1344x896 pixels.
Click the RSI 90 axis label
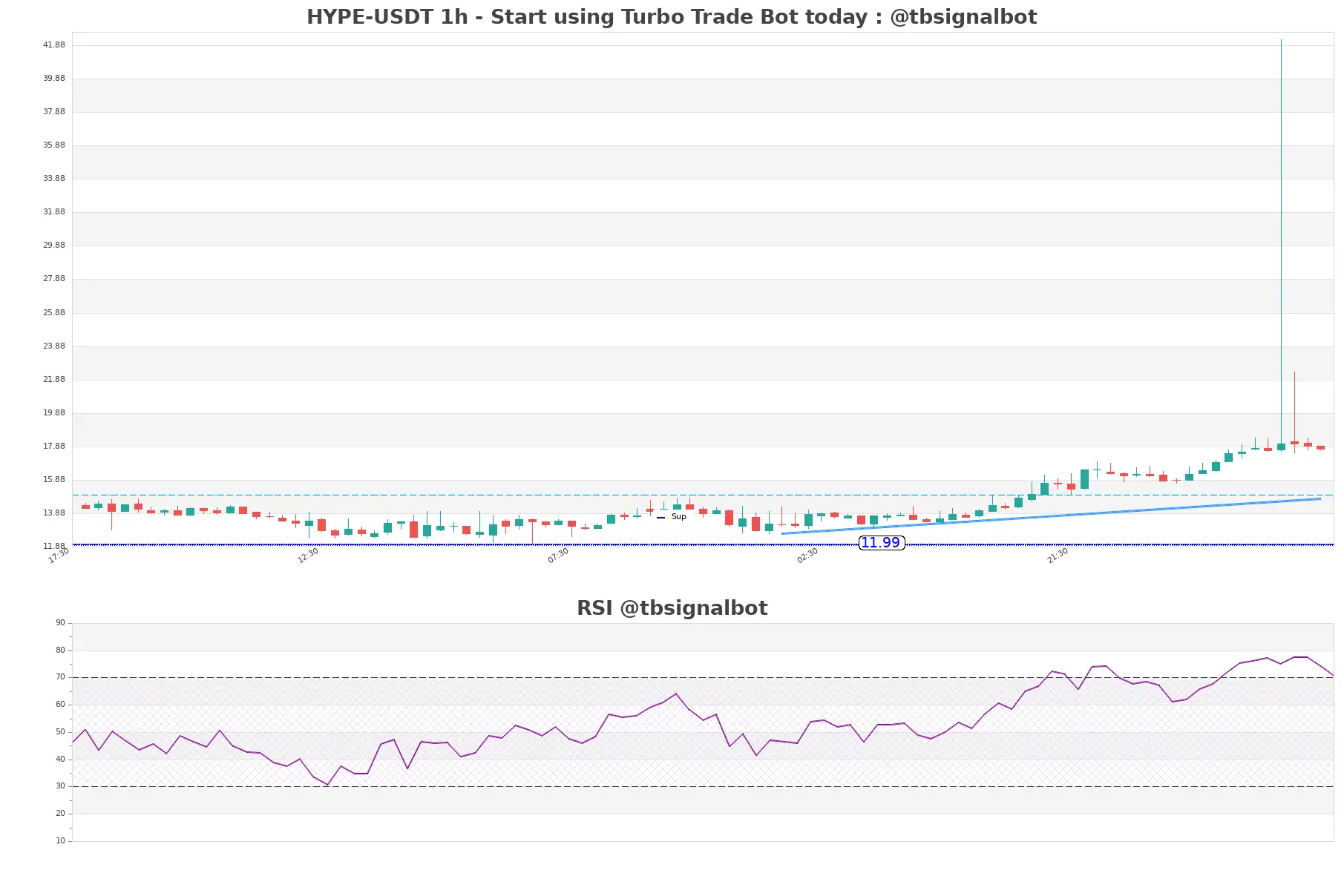(60, 623)
